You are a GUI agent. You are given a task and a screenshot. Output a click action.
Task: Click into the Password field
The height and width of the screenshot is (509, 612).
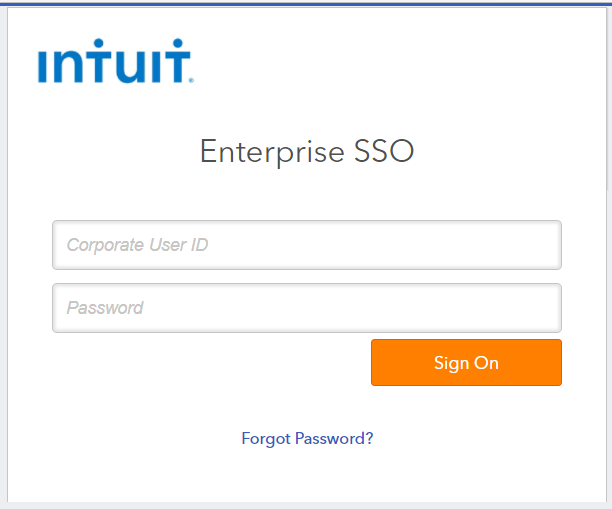(306, 308)
